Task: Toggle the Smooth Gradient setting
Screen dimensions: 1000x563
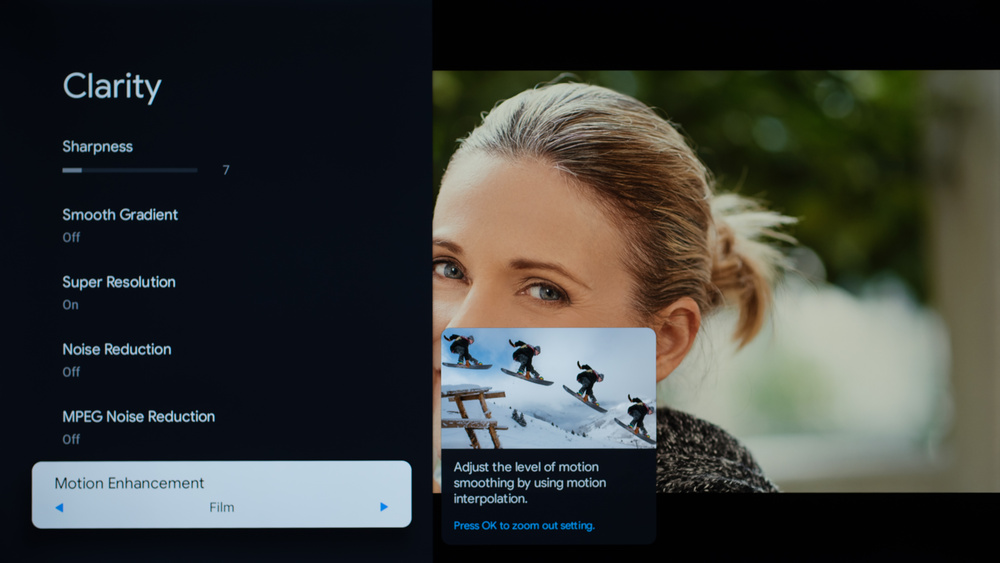Action: (x=120, y=214)
